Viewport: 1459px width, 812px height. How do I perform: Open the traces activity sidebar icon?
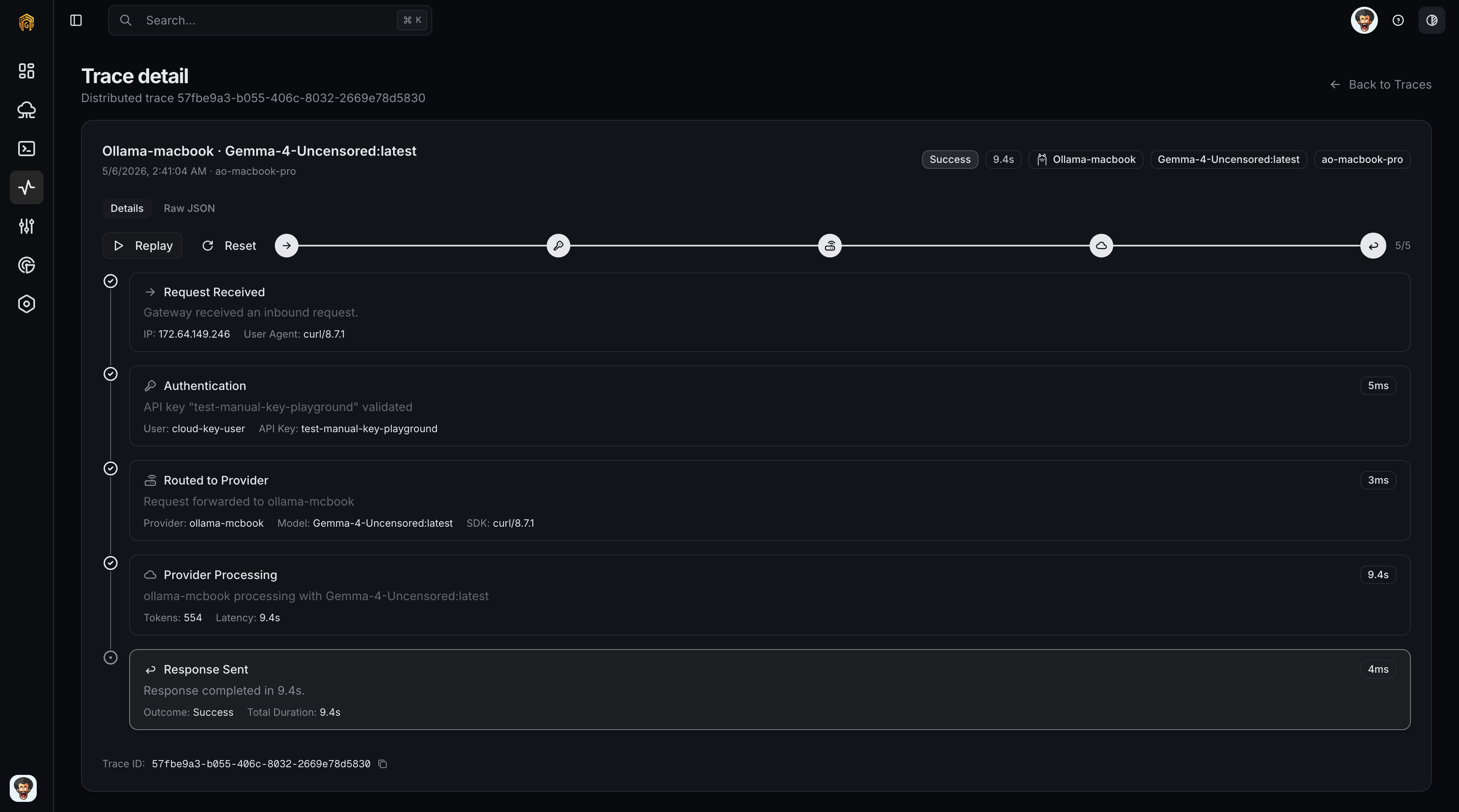tap(27, 187)
